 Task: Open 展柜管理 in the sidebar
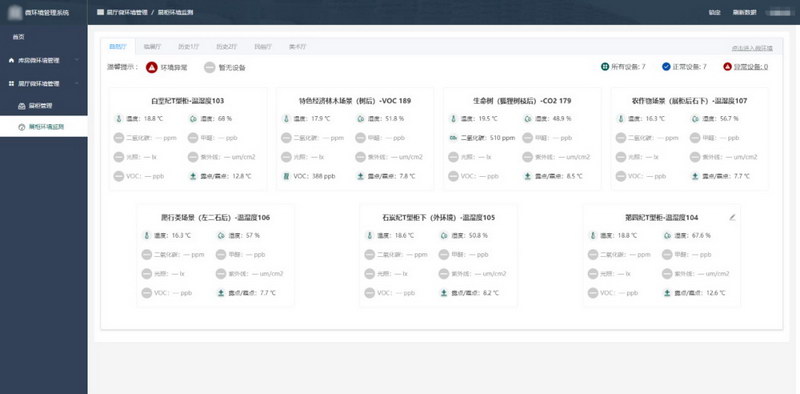pyautogui.click(x=40, y=106)
